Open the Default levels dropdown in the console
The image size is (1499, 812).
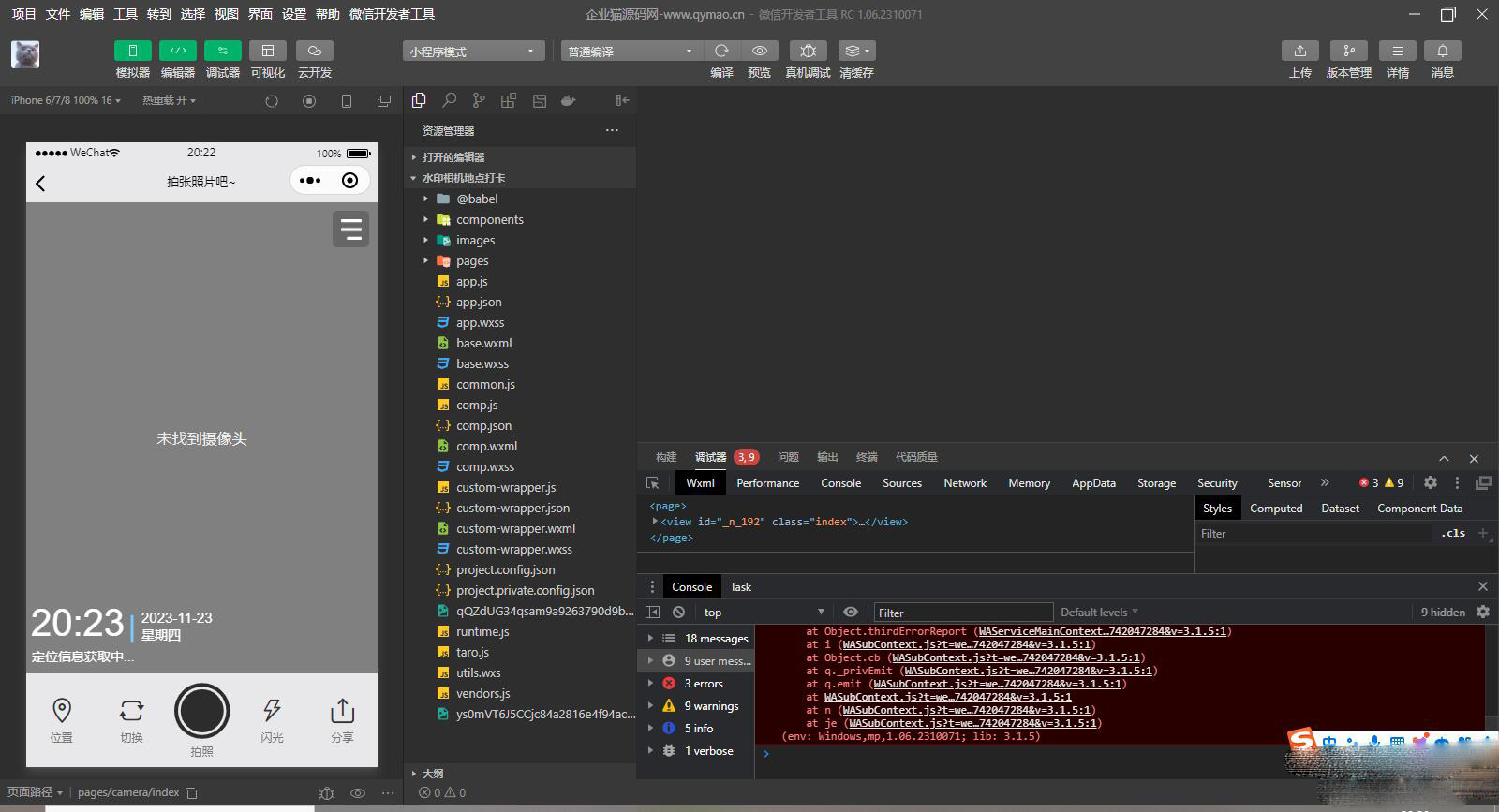(x=1099, y=612)
